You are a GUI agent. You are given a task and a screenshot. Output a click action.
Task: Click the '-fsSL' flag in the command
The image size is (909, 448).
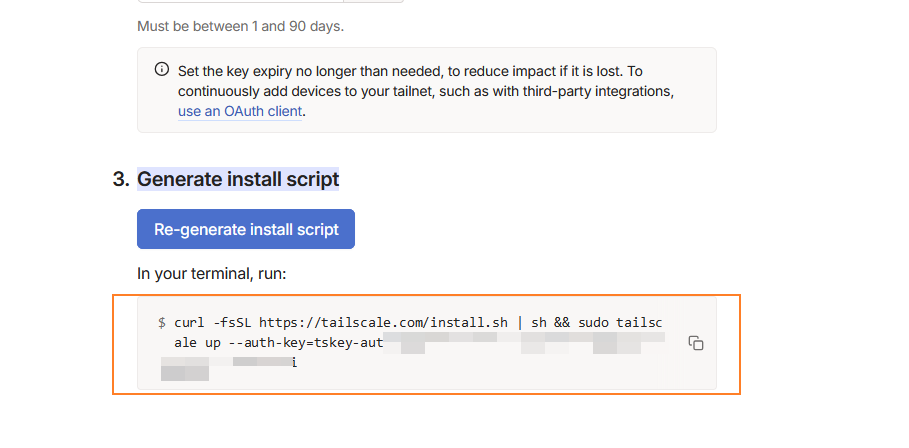[x=234, y=322]
